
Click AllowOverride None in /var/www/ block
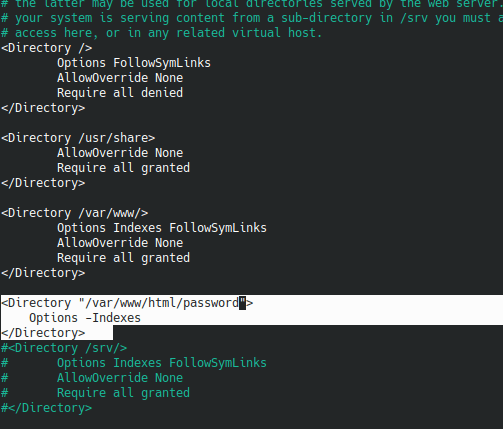(120, 243)
